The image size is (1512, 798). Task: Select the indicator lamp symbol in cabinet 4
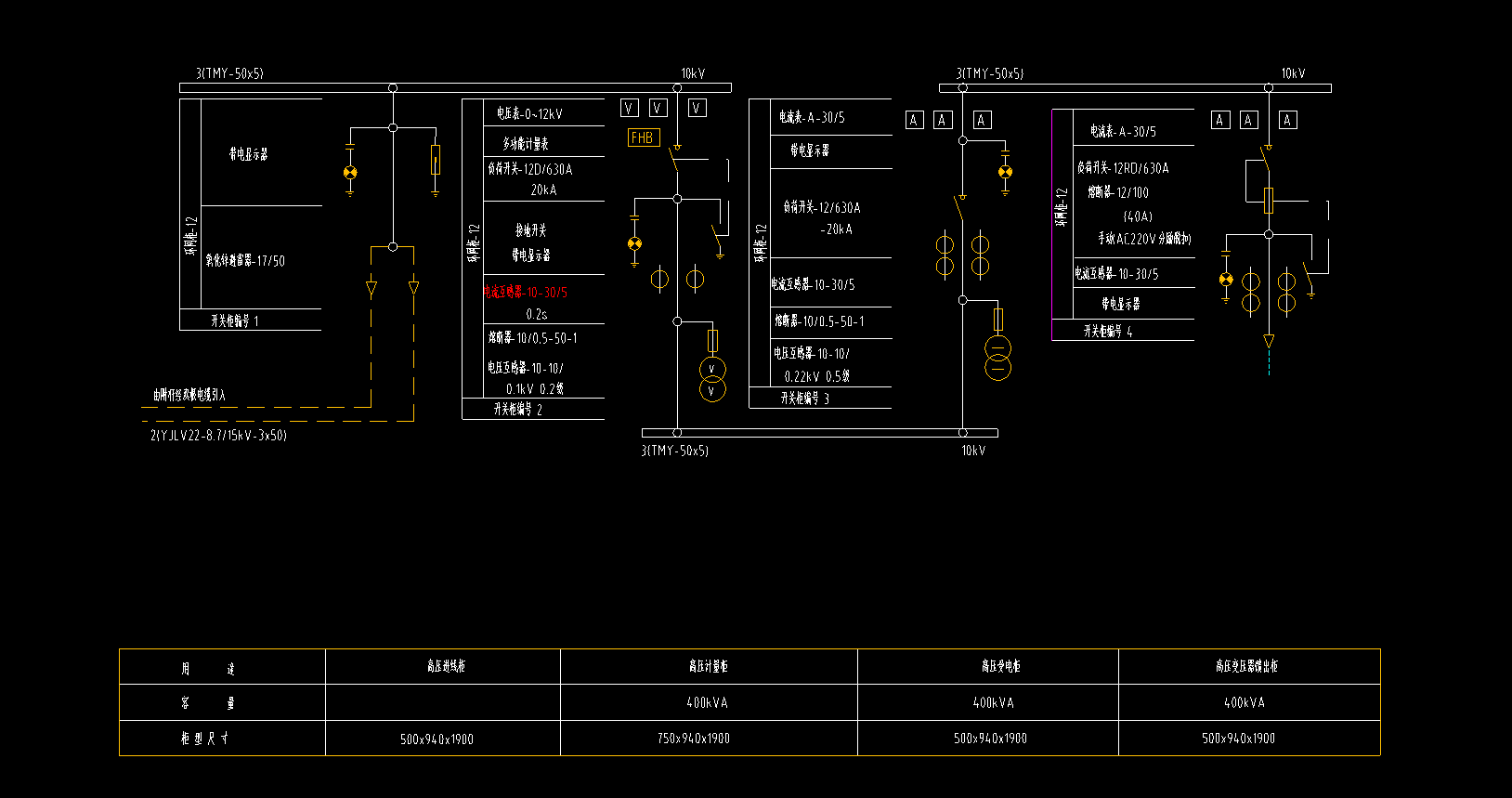tap(1226, 280)
